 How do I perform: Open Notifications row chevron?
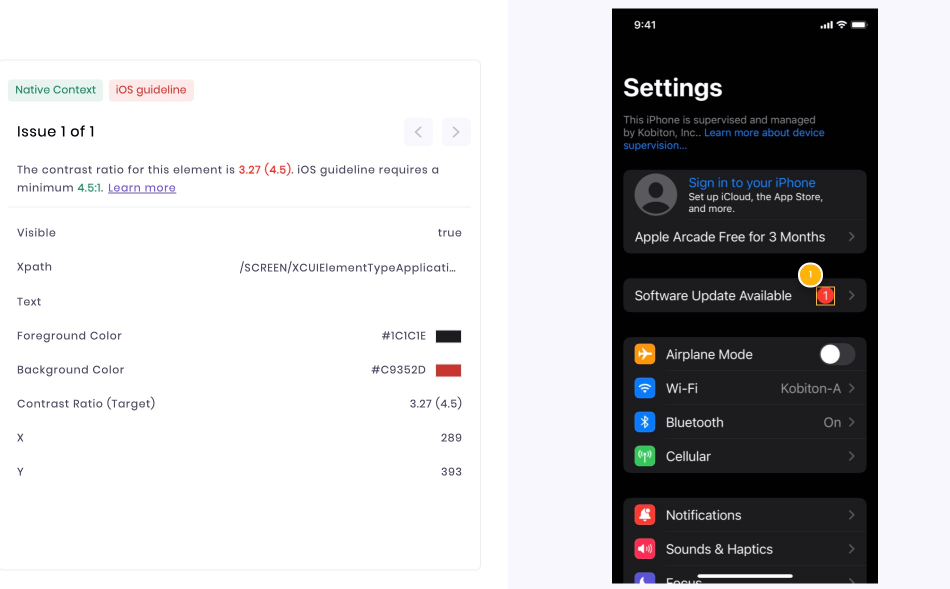pyautogui.click(x=852, y=515)
